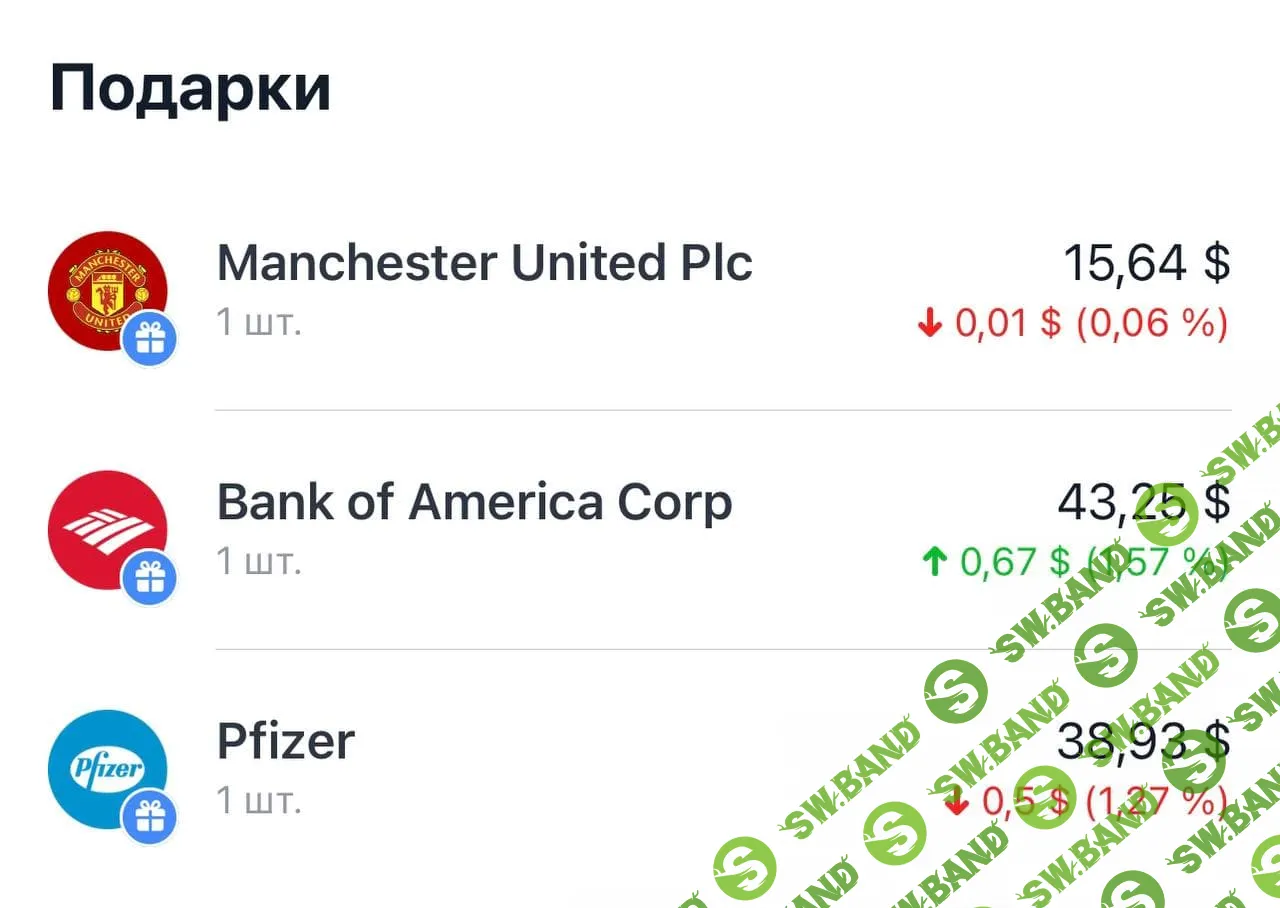The image size is (1280, 908).
Task: Click Bank of America's 1 шт. quantity
Action: [x=259, y=562]
